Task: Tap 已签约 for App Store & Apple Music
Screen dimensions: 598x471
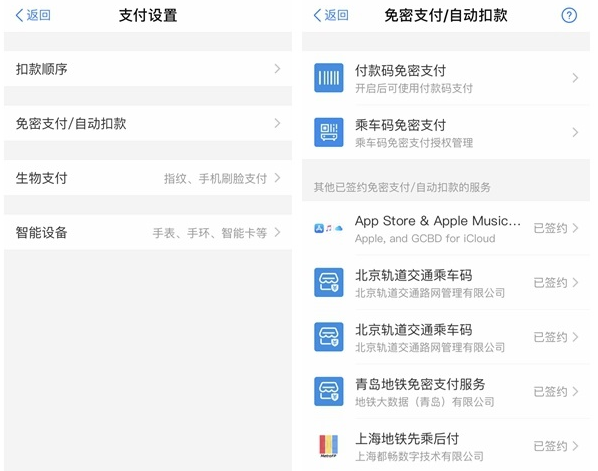Action: [550, 228]
